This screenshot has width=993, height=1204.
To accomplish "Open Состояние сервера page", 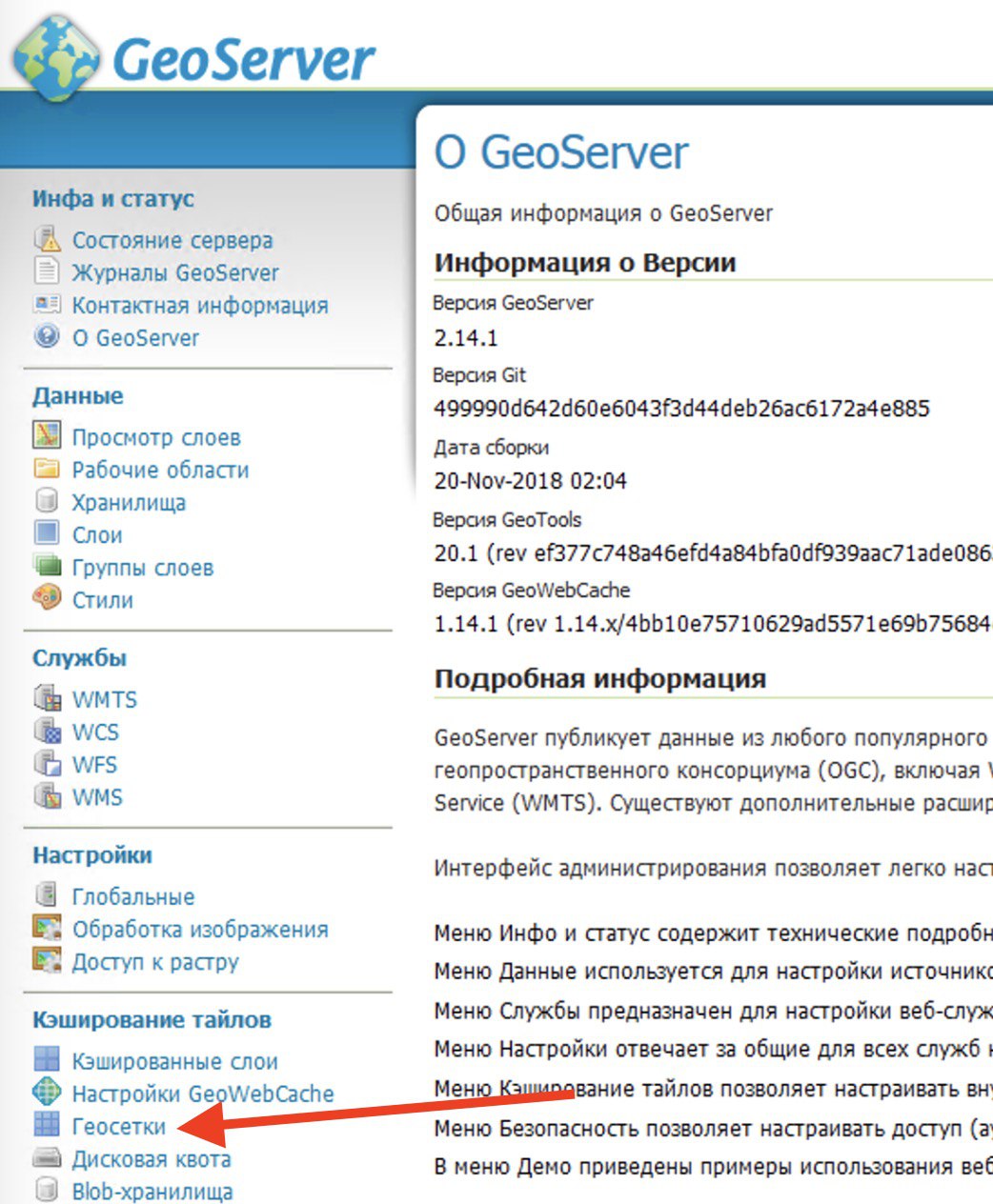I will (x=172, y=240).
